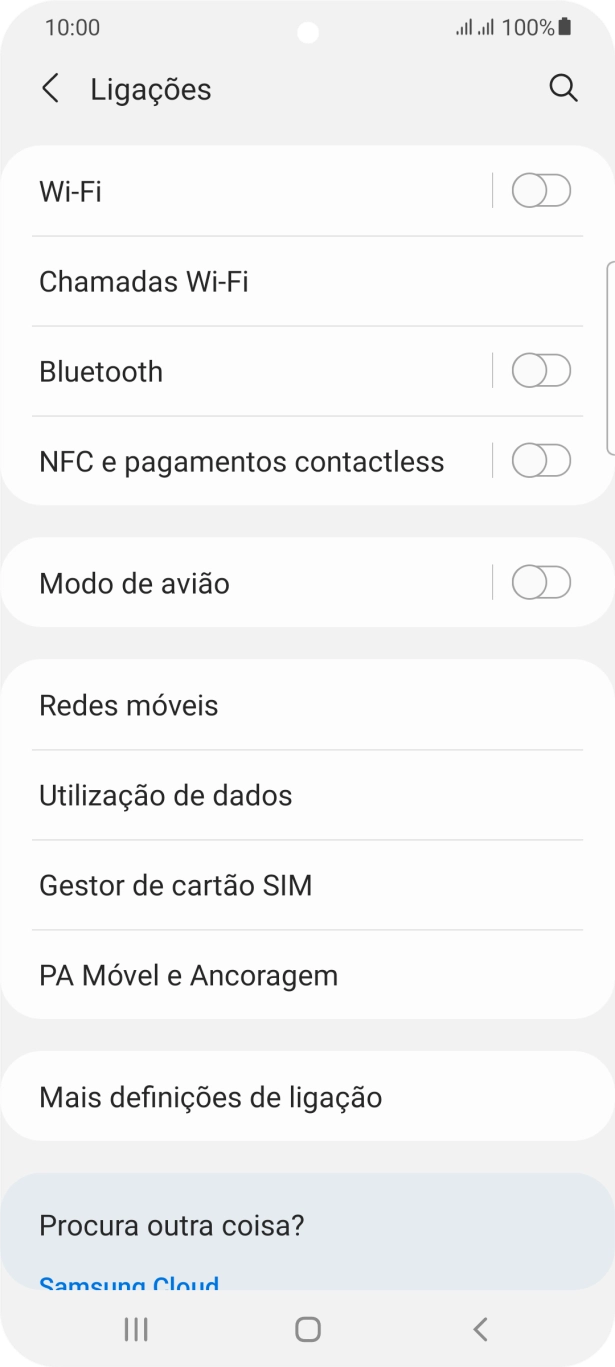Enable the Wi-Fi toggle
This screenshot has height=1367, width=615.
539,191
